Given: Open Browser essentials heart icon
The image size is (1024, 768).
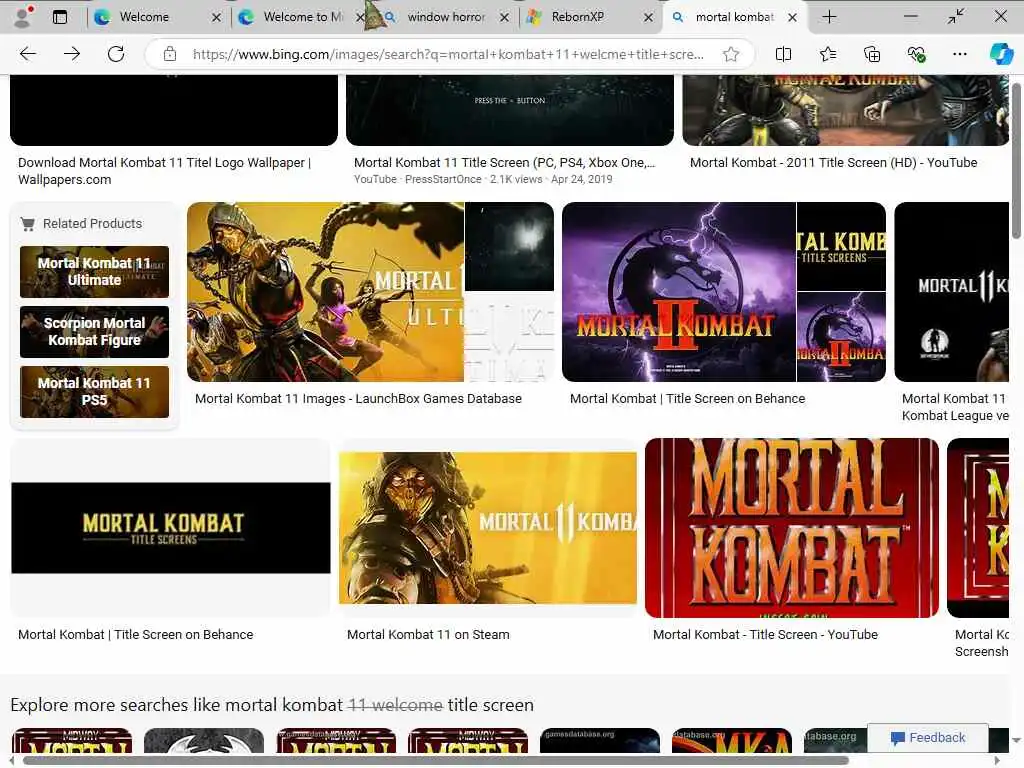Looking at the screenshot, I should (x=916, y=54).
